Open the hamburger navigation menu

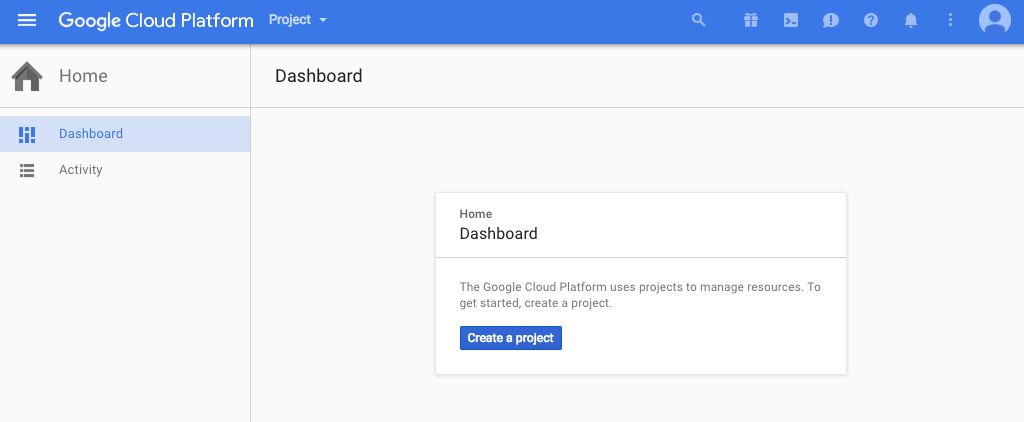[27, 20]
